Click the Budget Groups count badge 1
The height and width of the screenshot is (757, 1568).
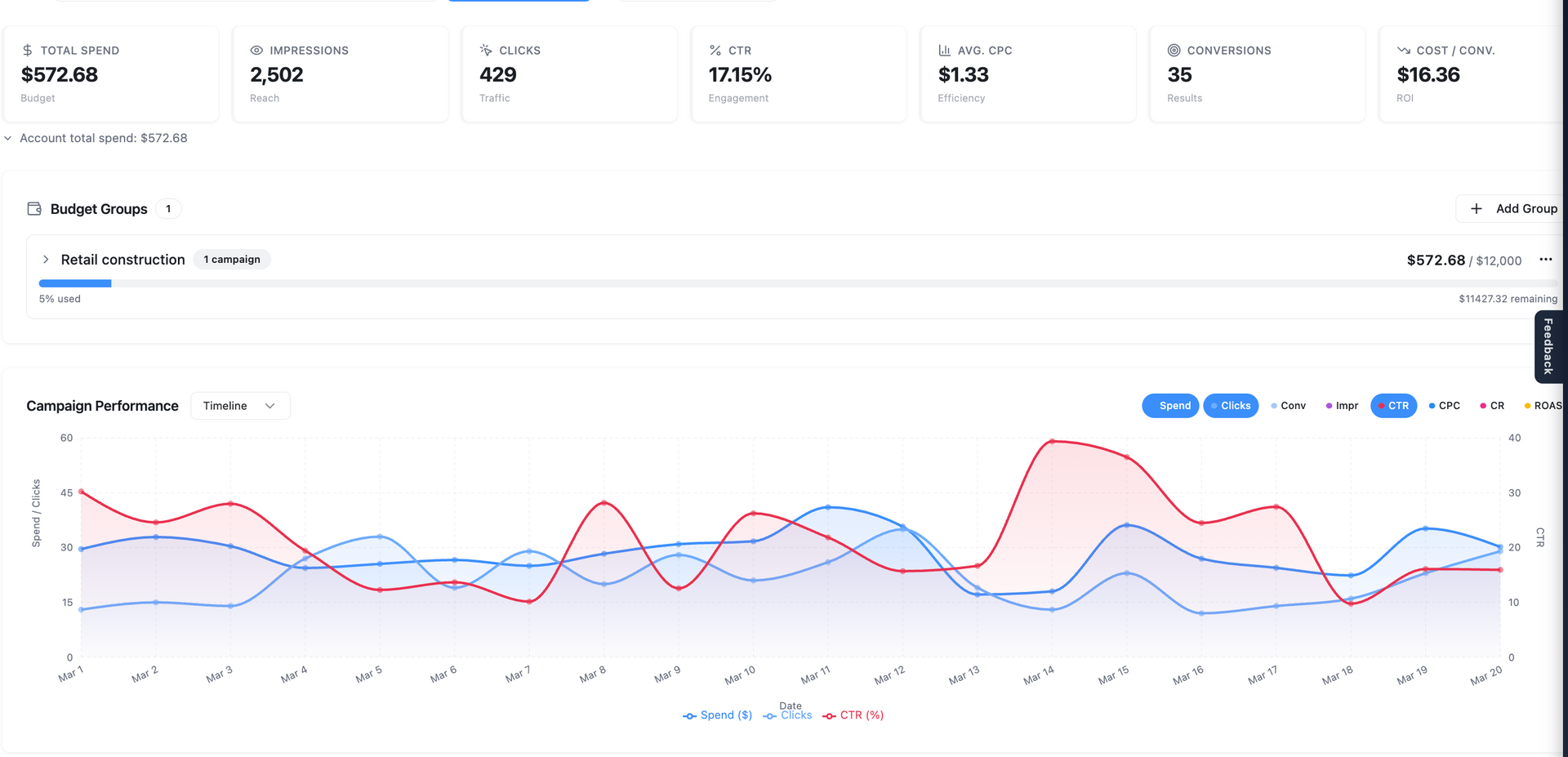[168, 209]
